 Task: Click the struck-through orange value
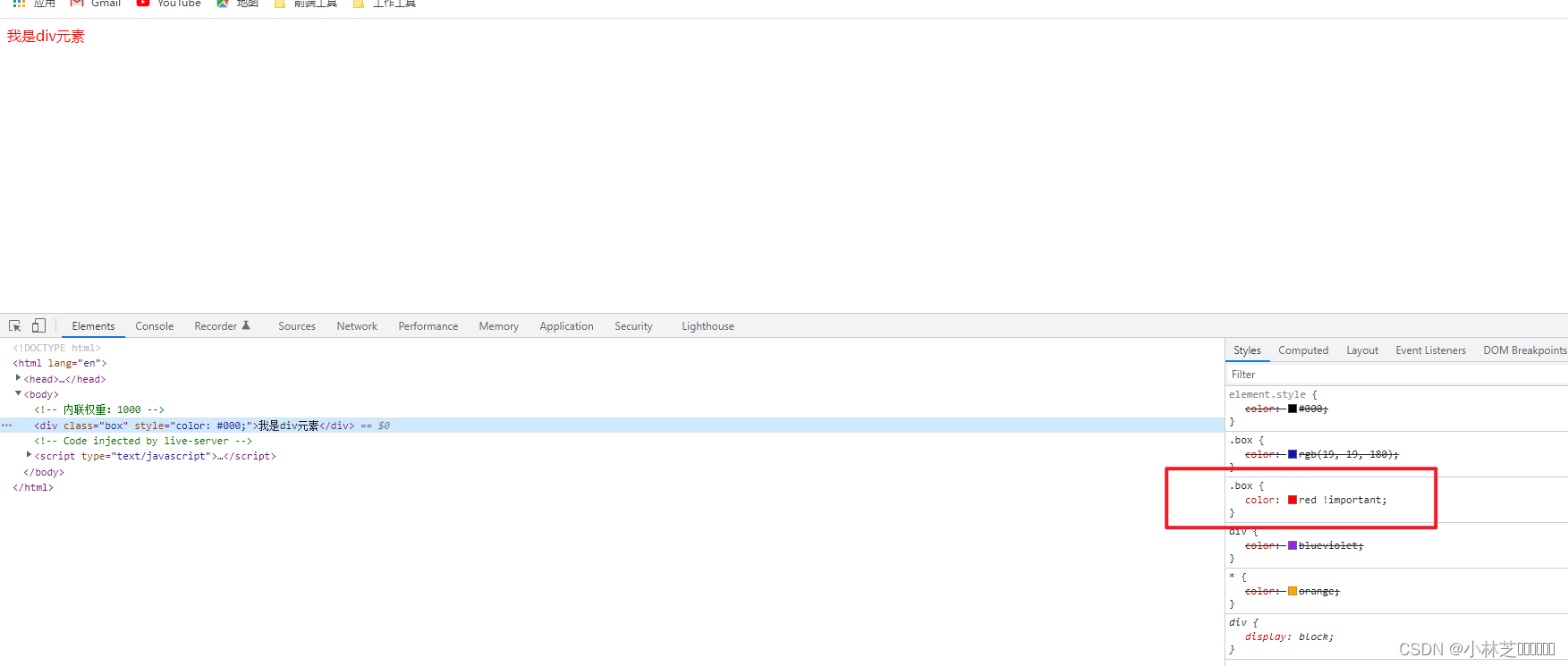[x=1318, y=591]
